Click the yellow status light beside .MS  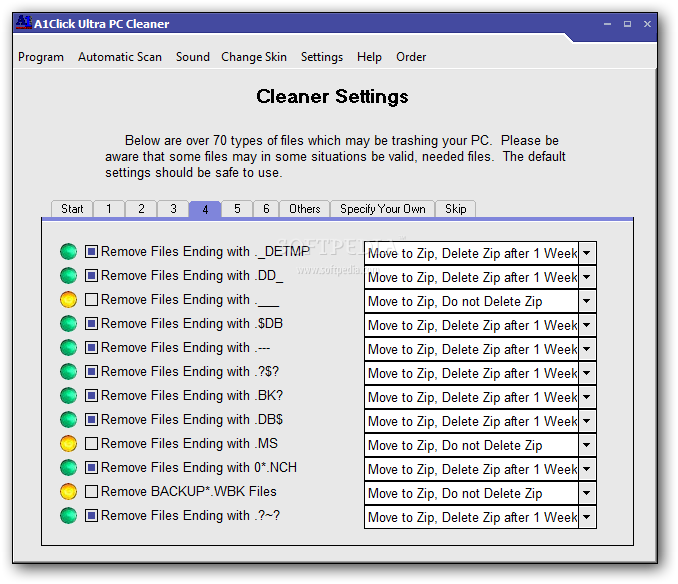point(68,444)
